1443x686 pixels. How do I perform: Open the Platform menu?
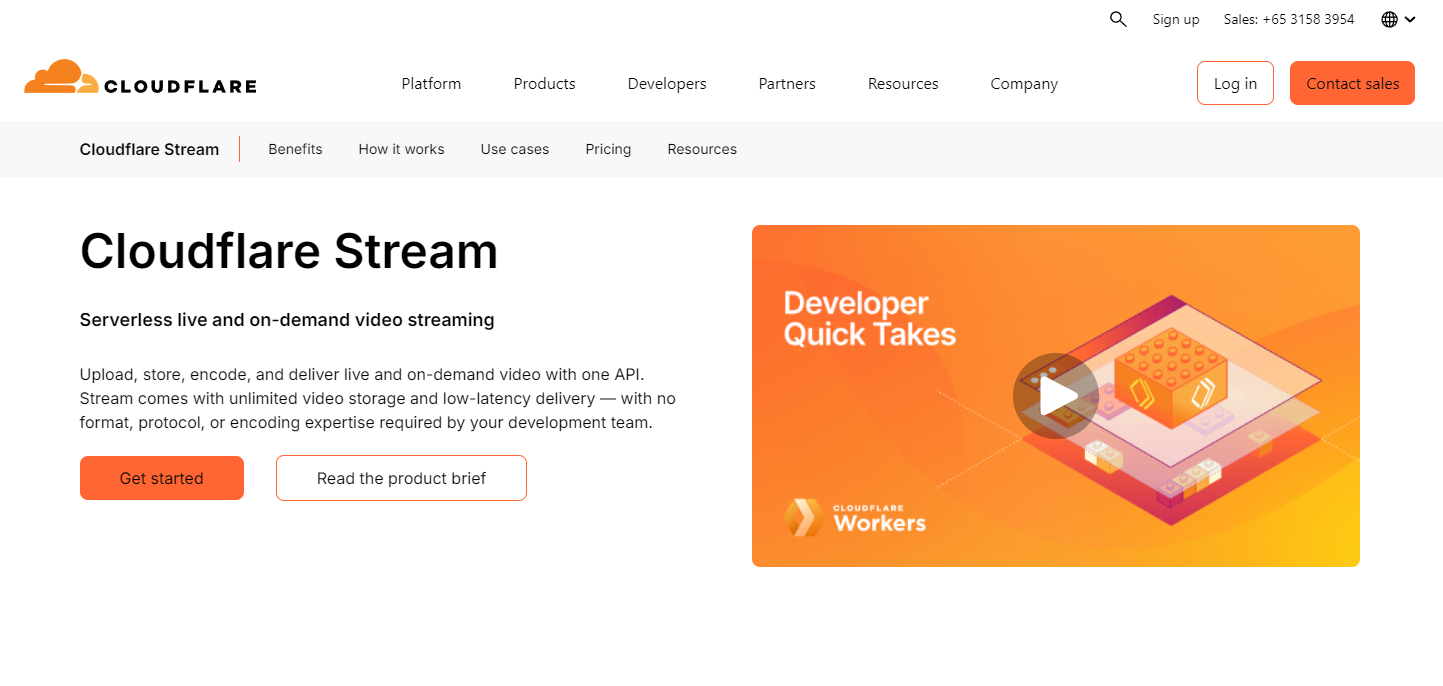coord(431,84)
